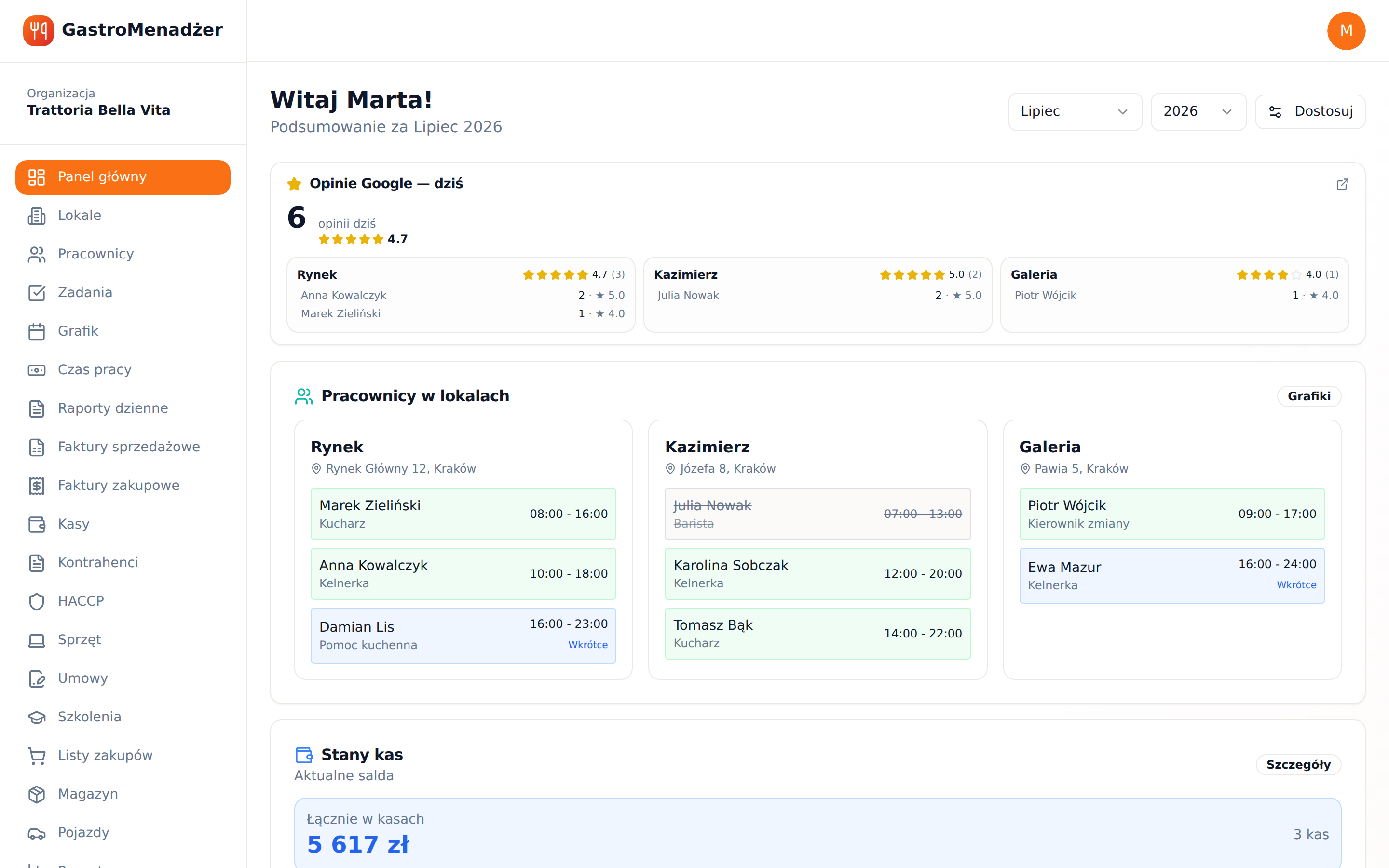Screen dimensions: 1389x868
Task: Click the Raporty dzienne document icon
Action: click(x=37, y=409)
